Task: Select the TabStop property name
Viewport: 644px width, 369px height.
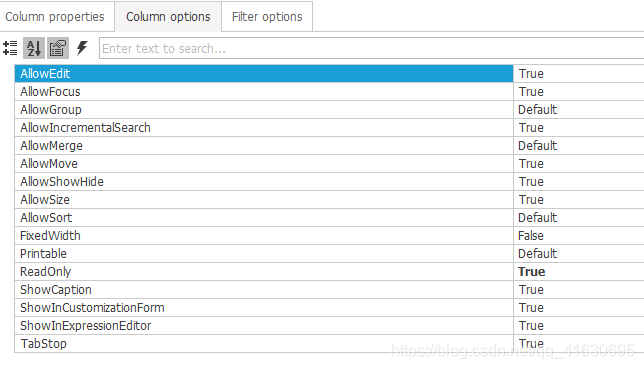Action: (44, 344)
